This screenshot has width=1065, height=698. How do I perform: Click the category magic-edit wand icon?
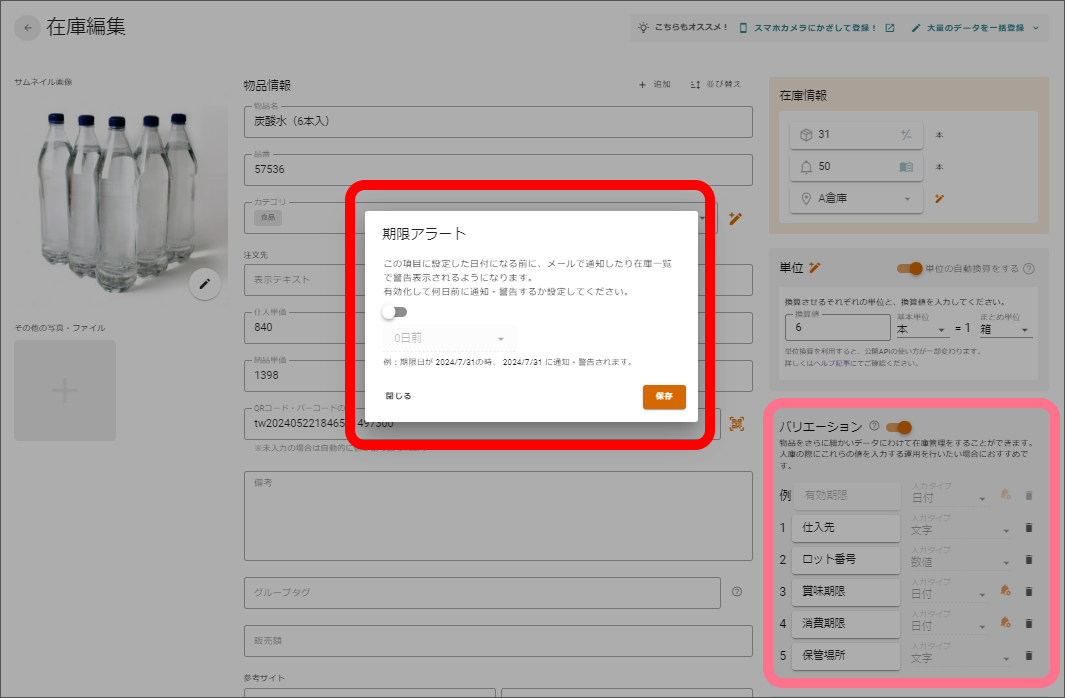735,219
